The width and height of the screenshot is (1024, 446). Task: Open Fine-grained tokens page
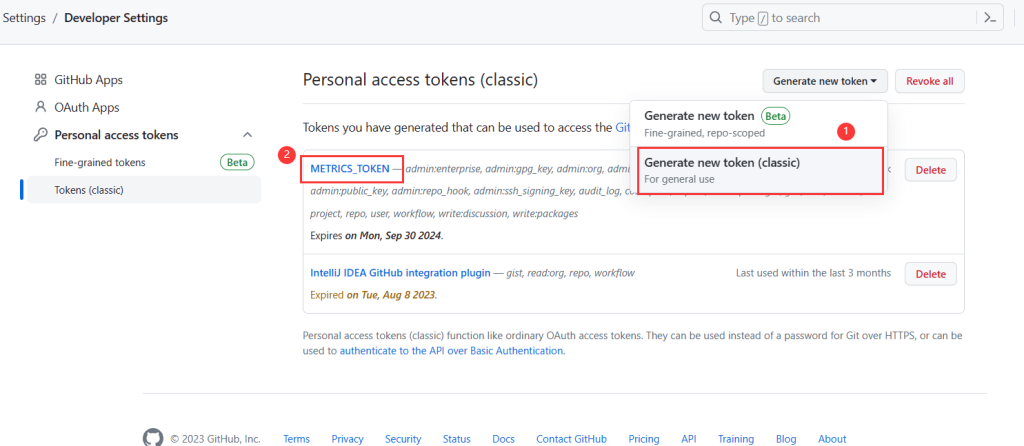100,162
